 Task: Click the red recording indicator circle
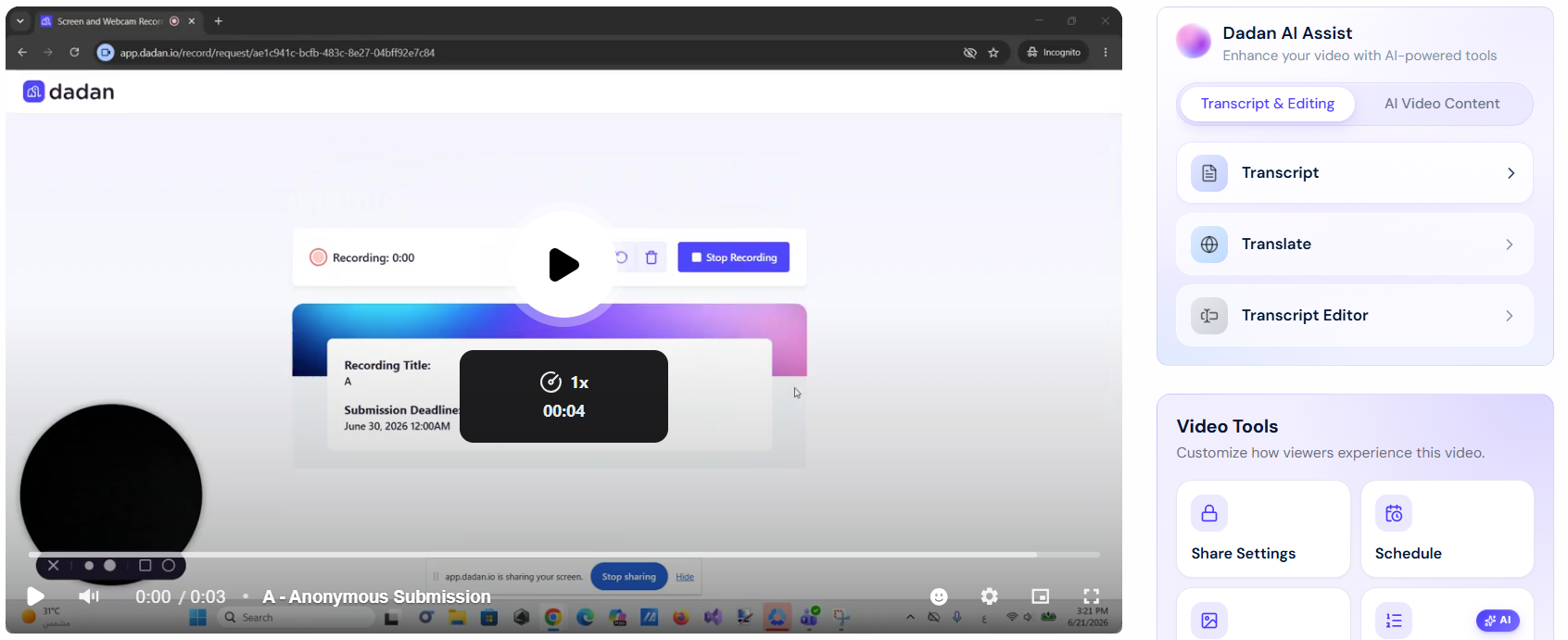pos(318,257)
